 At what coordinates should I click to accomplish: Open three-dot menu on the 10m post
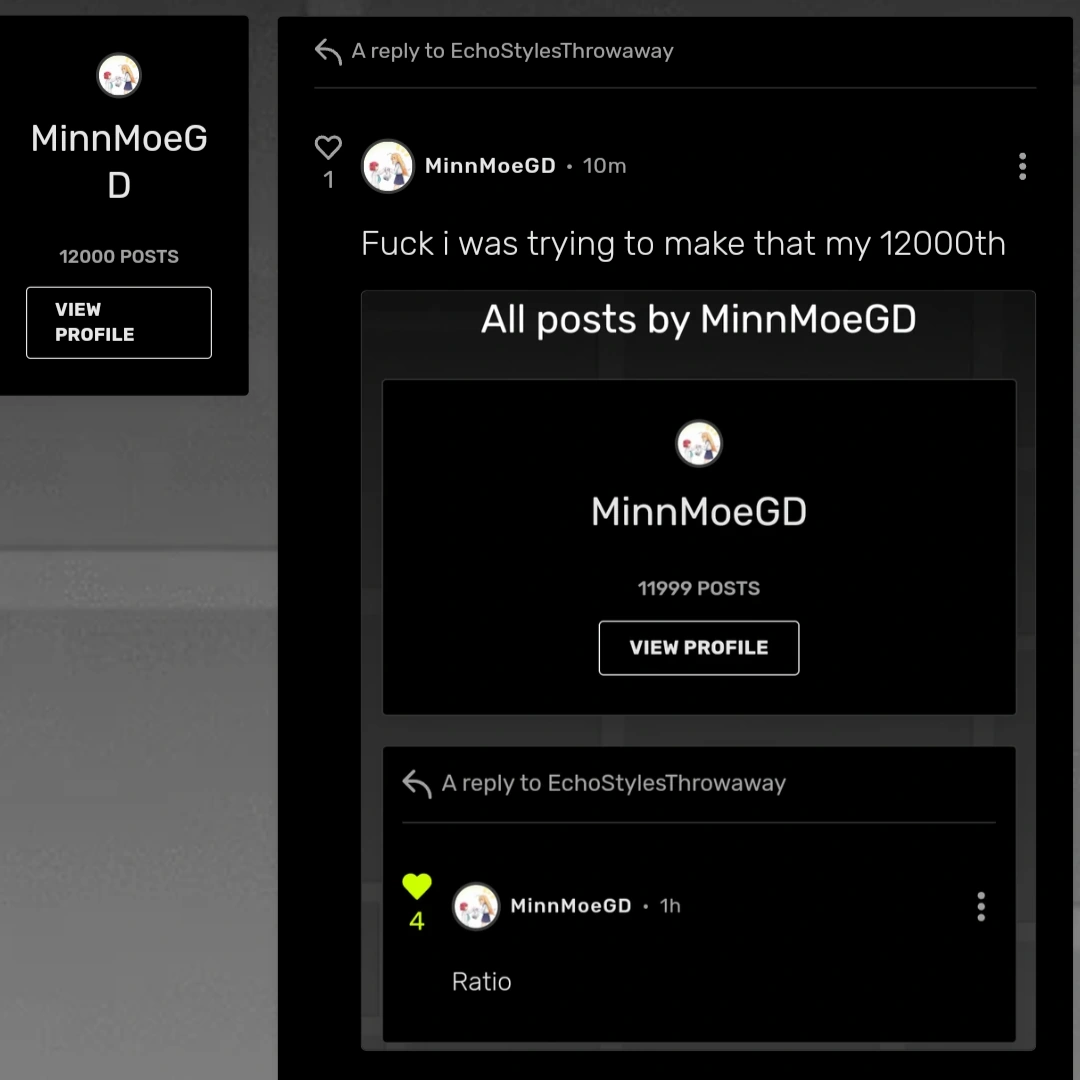(1022, 166)
